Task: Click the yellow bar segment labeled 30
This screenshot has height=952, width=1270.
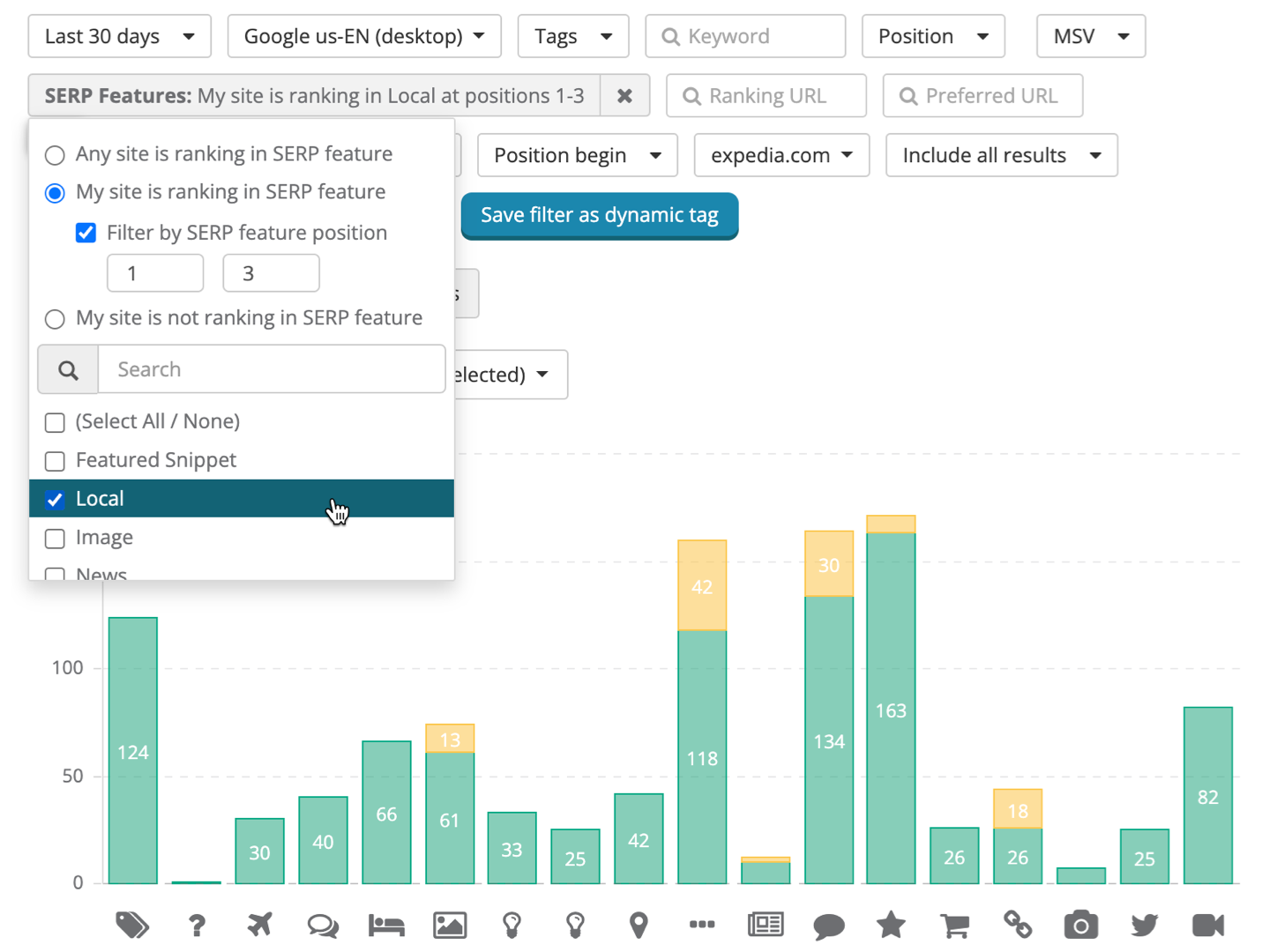Action: click(829, 564)
